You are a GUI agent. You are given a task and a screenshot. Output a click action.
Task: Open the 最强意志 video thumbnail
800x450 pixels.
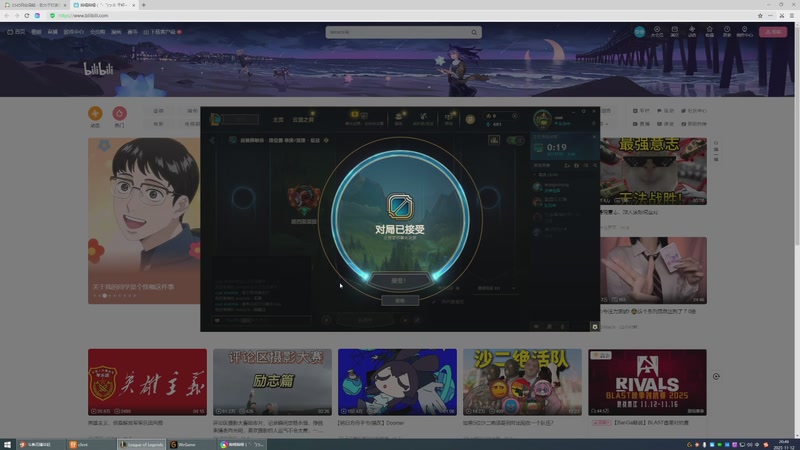tap(653, 171)
